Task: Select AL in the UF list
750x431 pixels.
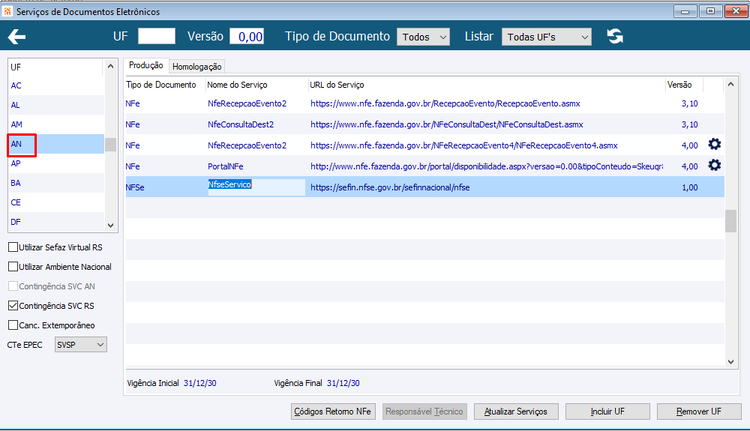Action: [56, 105]
